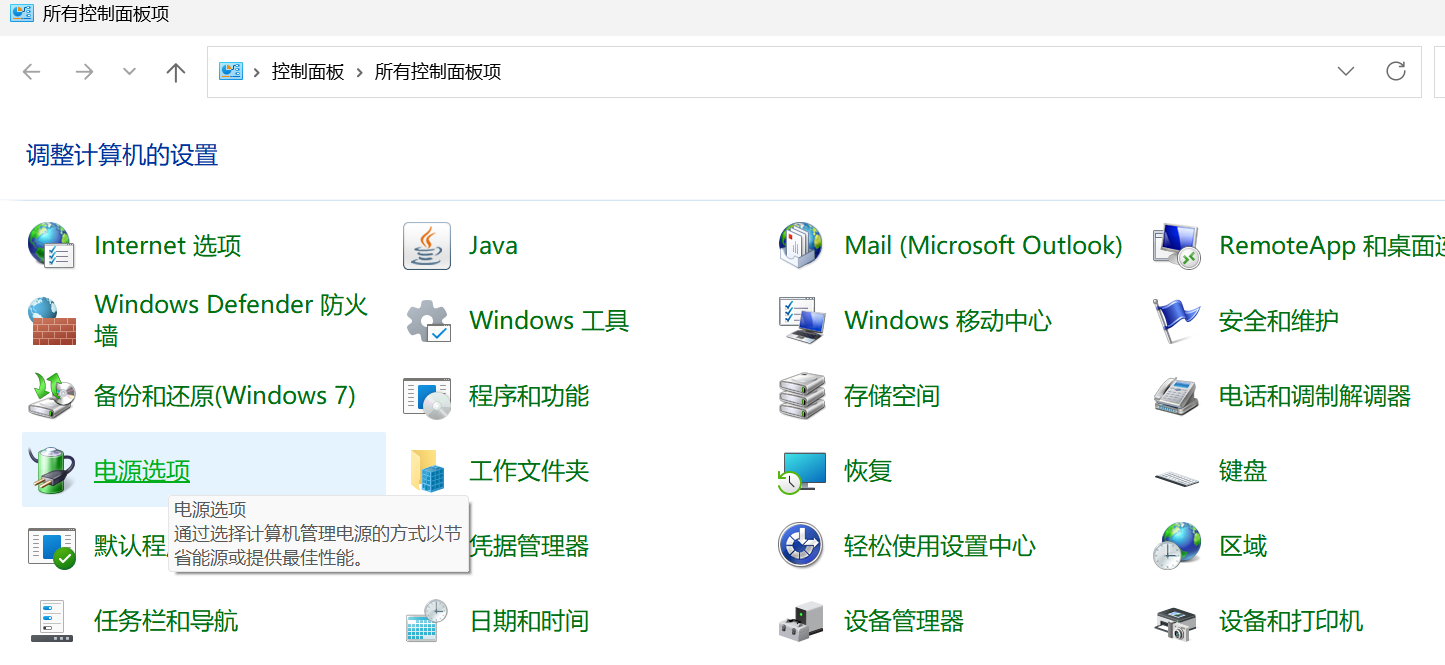The height and width of the screenshot is (665, 1445).
Task: Open the 存储空间 link
Action: click(x=892, y=396)
